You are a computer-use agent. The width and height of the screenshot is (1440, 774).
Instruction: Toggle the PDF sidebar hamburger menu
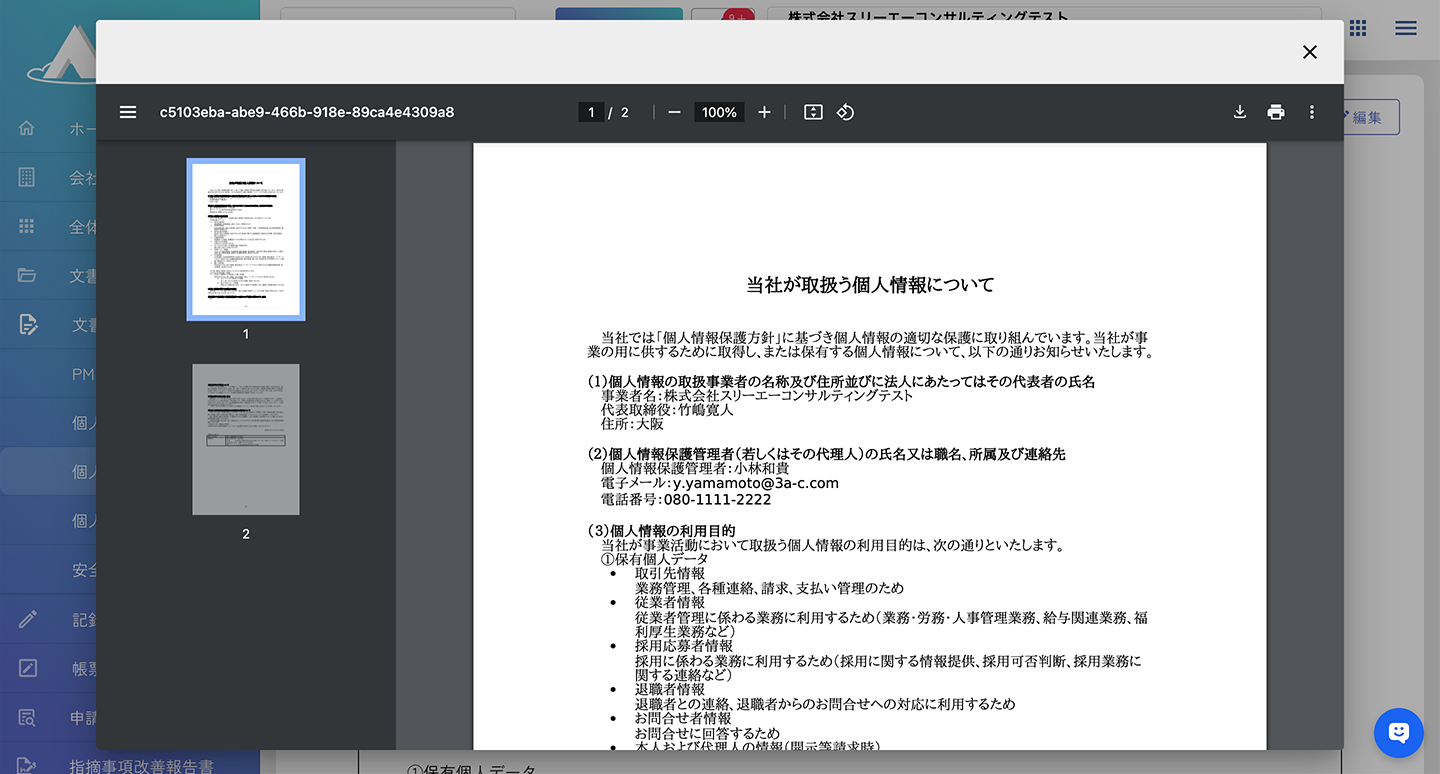point(128,112)
